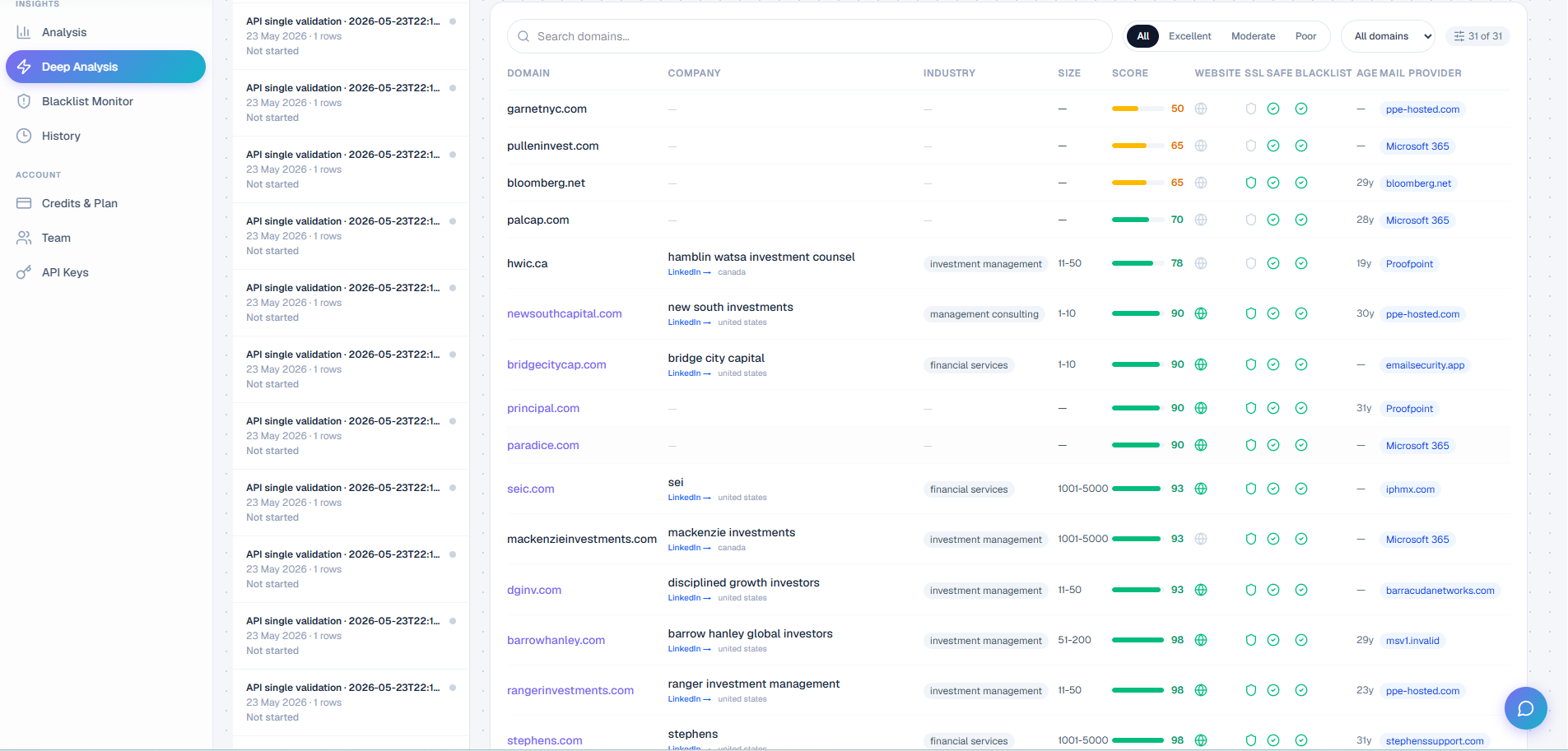Click globe website icon for newsouthcapital.com
The image size is (1568, 751).
pyautogui.click(x=1201, y=313)
